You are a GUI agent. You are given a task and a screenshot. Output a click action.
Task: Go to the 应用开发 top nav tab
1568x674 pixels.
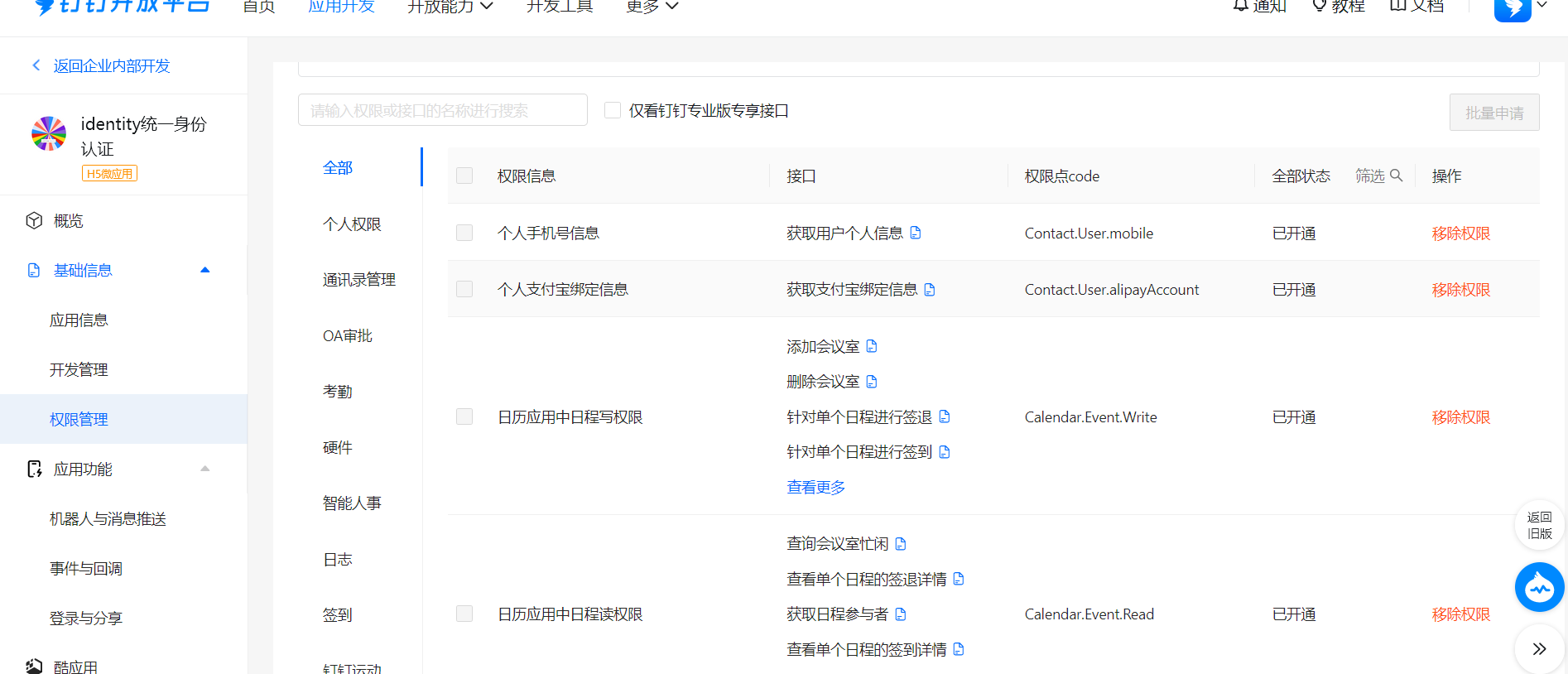pos(341,7)
